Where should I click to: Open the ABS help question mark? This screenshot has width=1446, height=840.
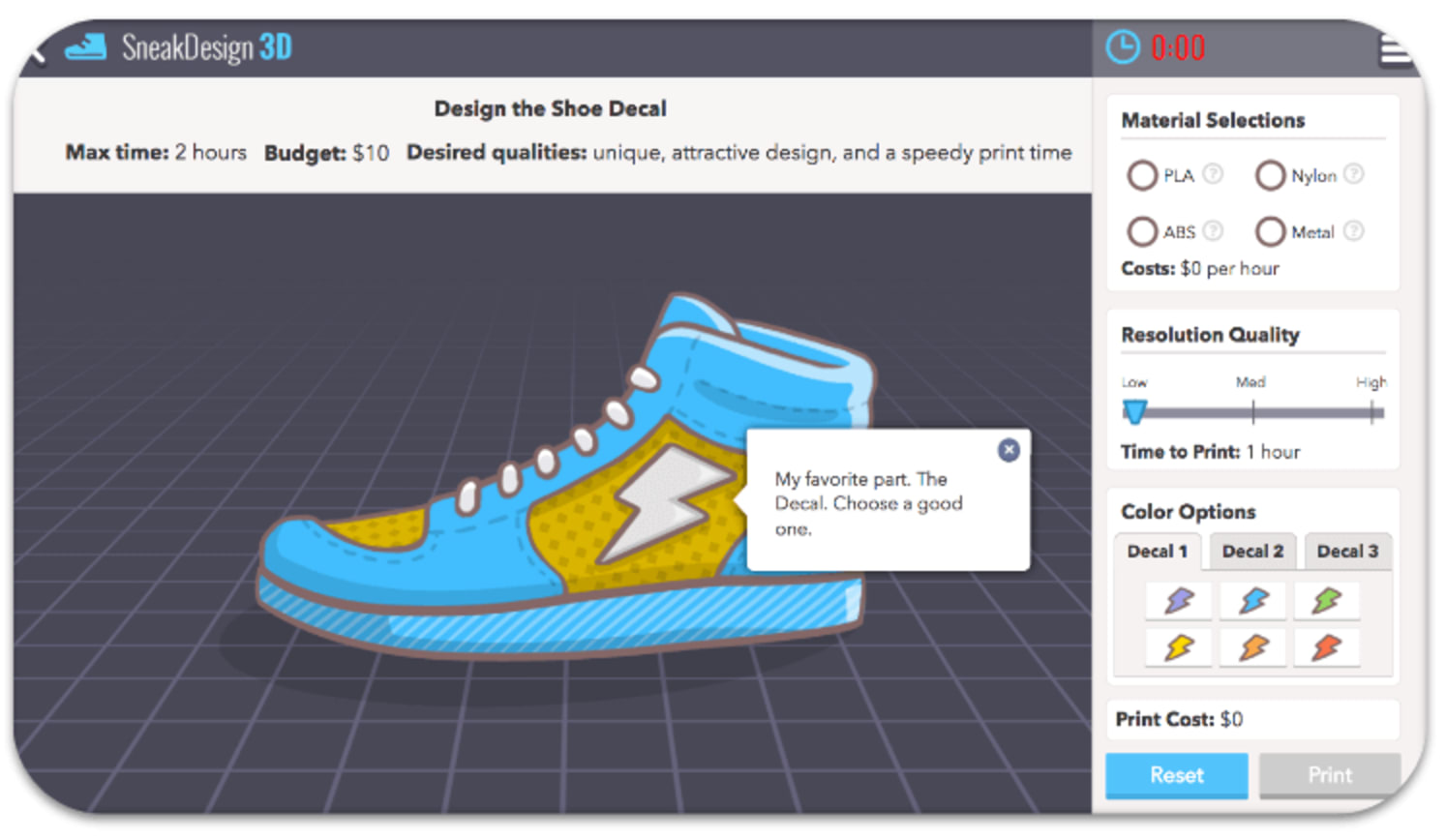tap(1213, 230)
